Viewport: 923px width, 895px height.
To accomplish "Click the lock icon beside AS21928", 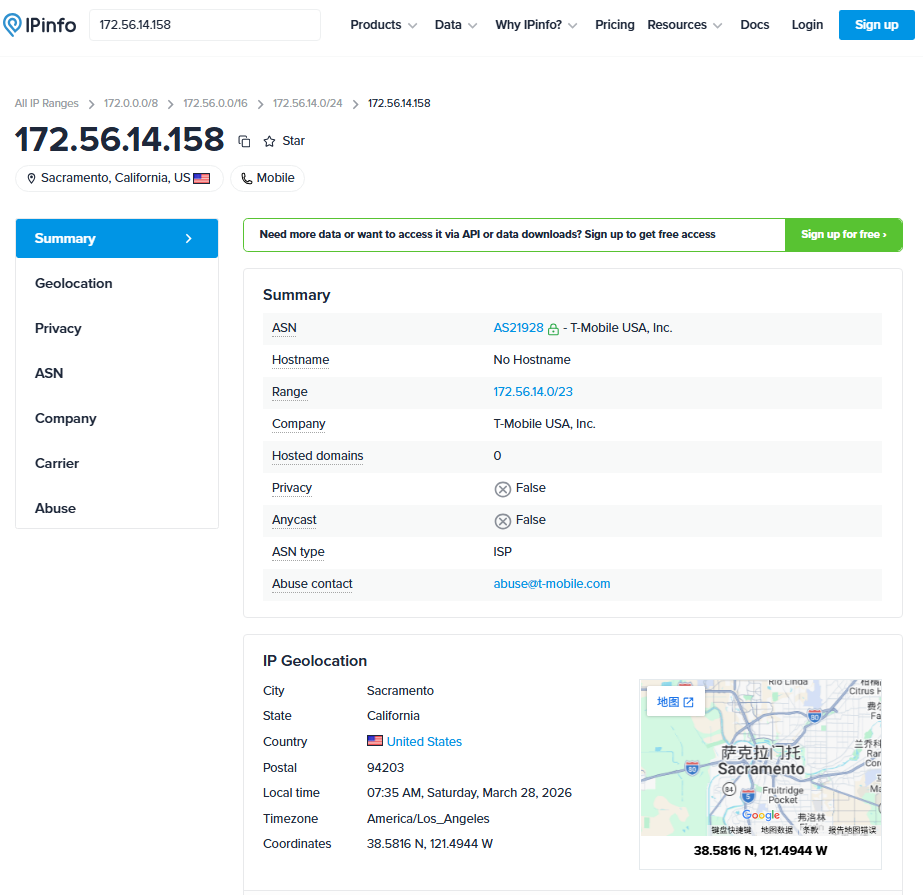I will (553, 329).
